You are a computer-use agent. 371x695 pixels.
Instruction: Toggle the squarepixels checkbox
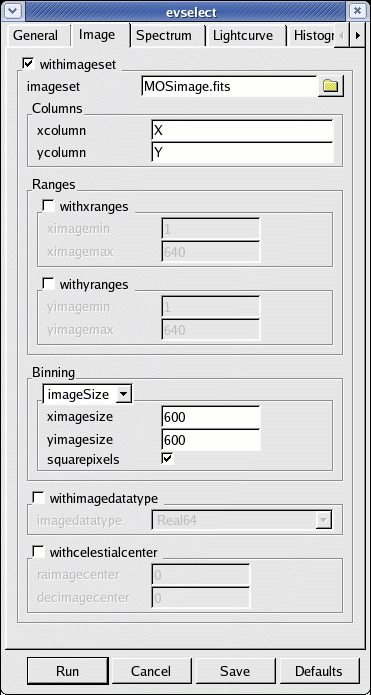(167, 459)
